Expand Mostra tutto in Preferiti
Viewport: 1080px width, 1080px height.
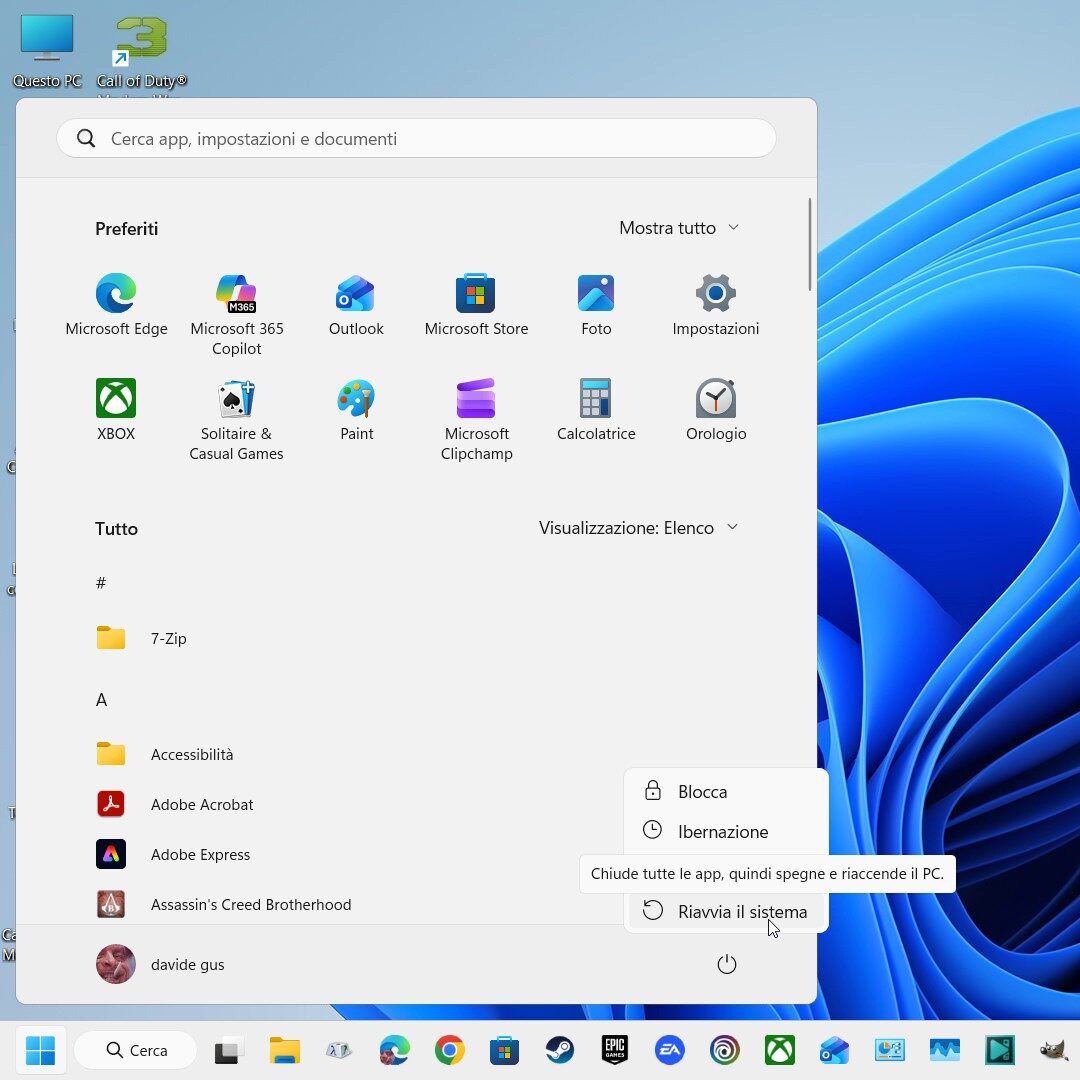[x=679, y=228]
